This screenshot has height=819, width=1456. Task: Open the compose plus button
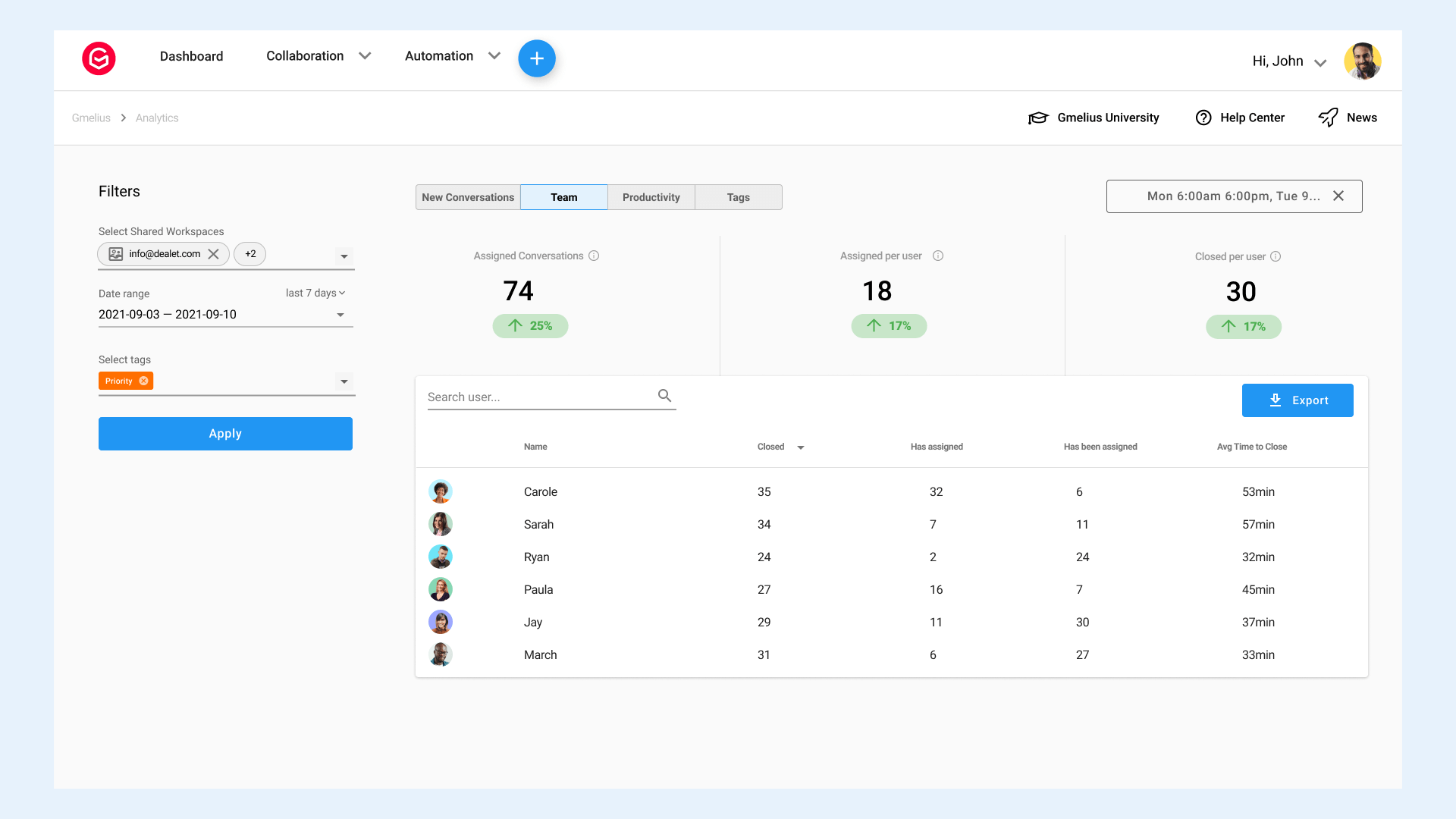pos(537,58)
